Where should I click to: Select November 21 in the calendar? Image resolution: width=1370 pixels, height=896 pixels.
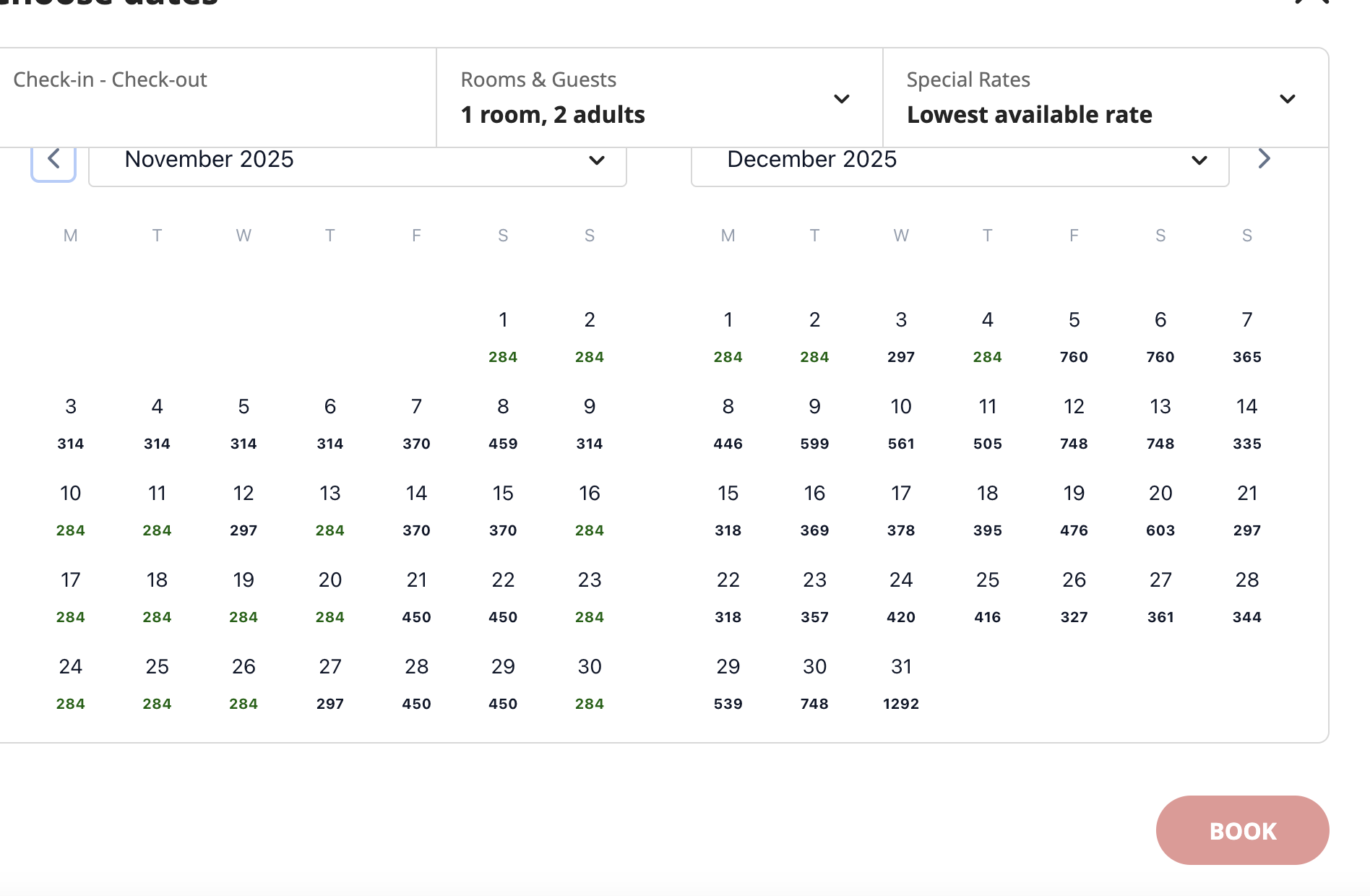pos(417,595)
